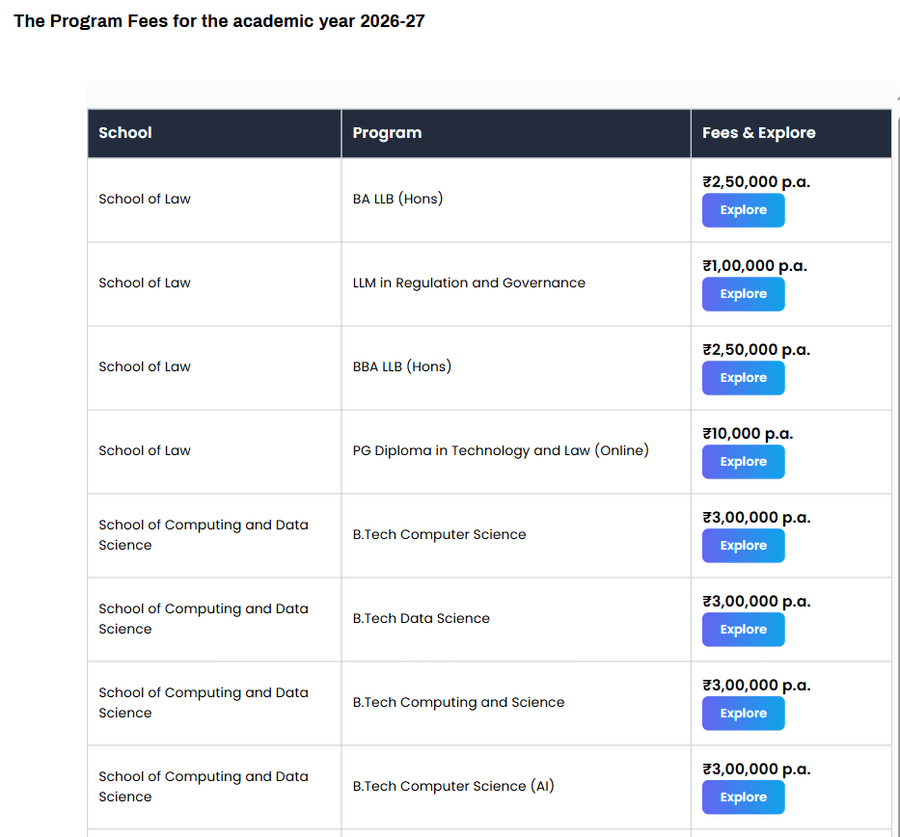The width and height of the screenshot is (900, 837).
Task: Select the Program column header
Action: (387, 132)
